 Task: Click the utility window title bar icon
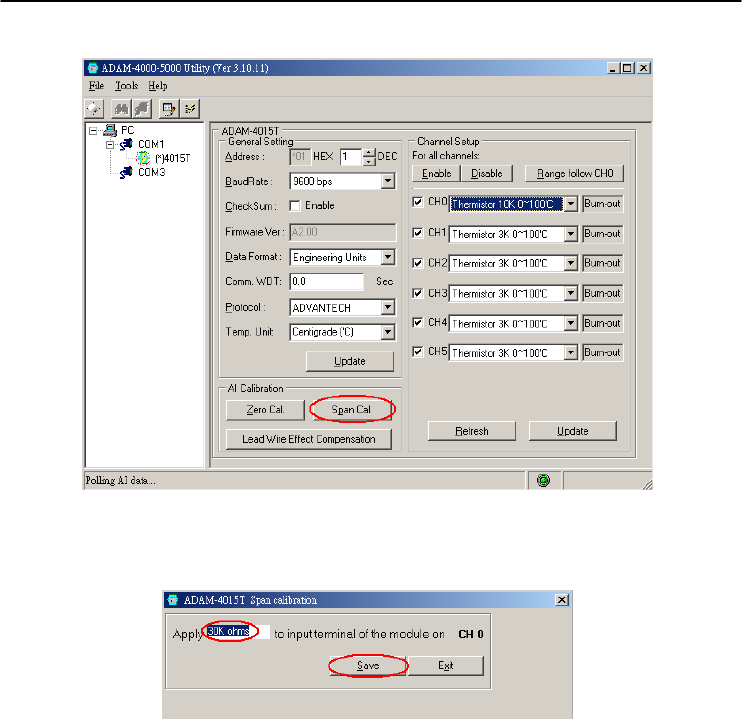point(93,68)
